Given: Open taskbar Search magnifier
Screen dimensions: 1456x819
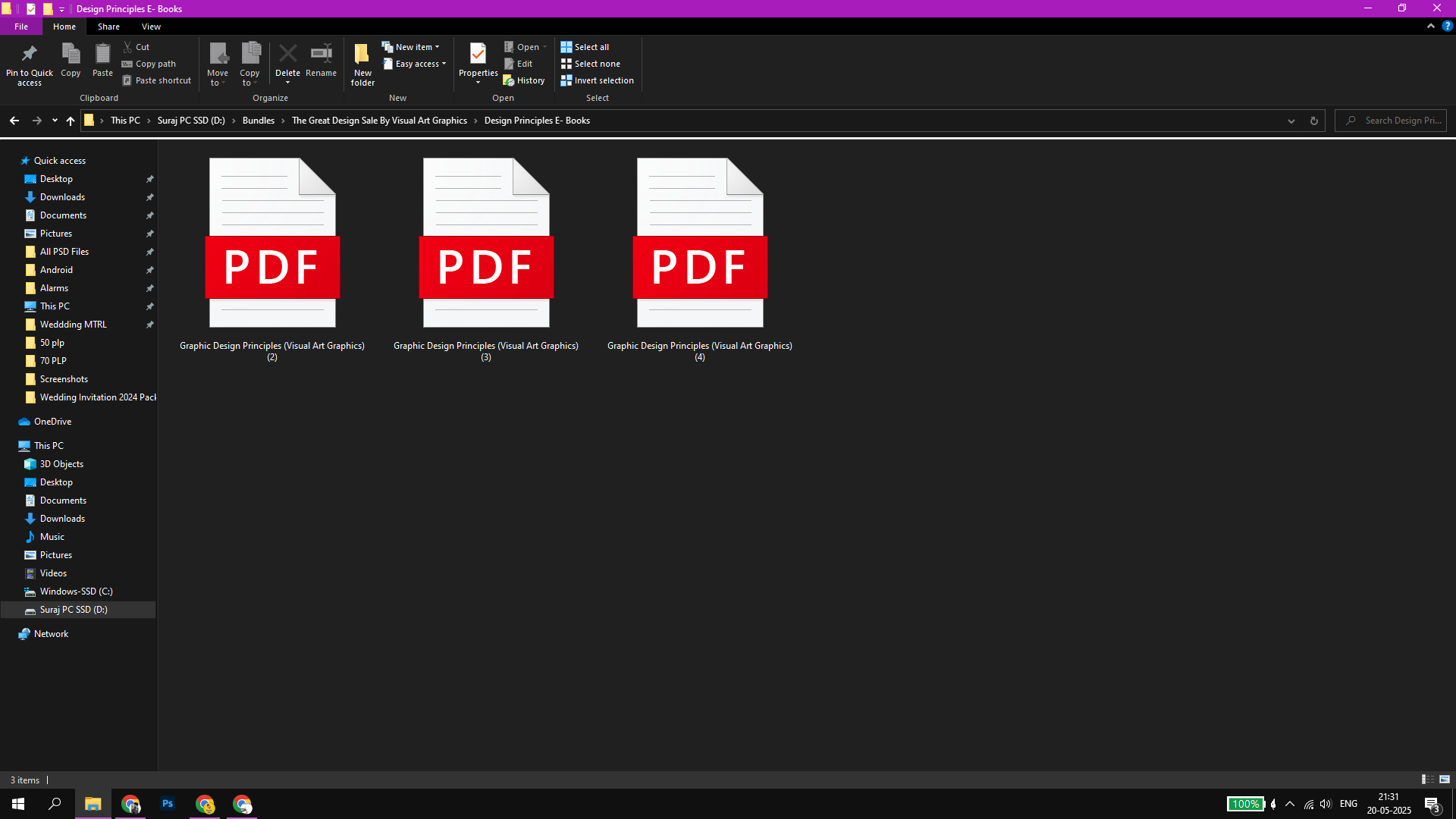Looking at the screenshot, I should pos(55,804).
